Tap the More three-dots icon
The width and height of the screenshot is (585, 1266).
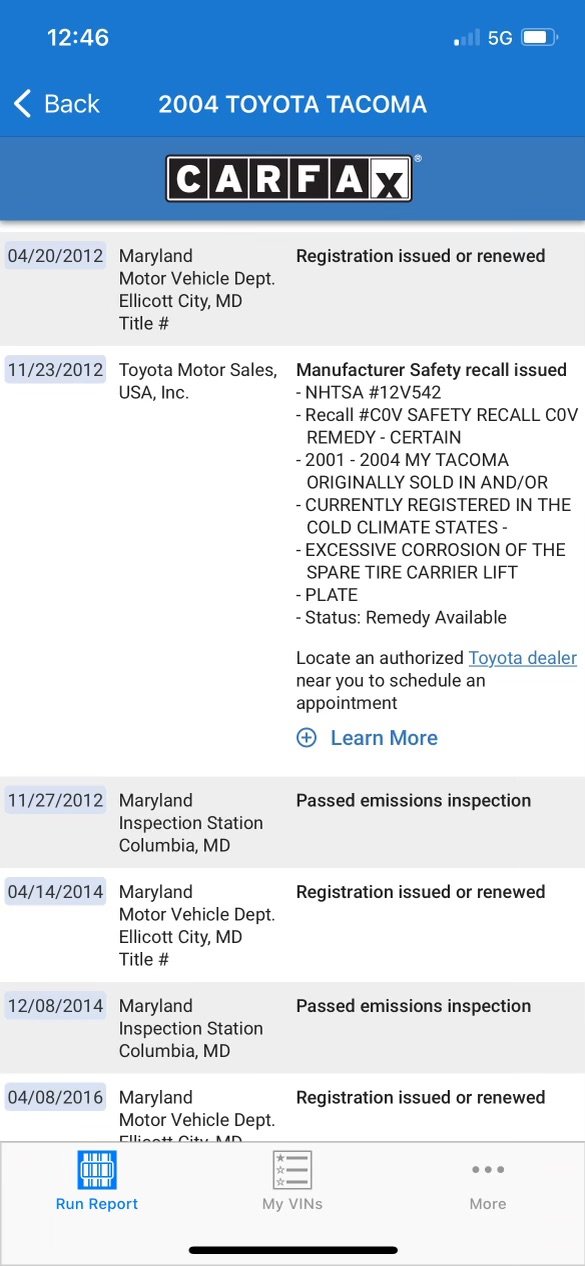click(488, 1169)
